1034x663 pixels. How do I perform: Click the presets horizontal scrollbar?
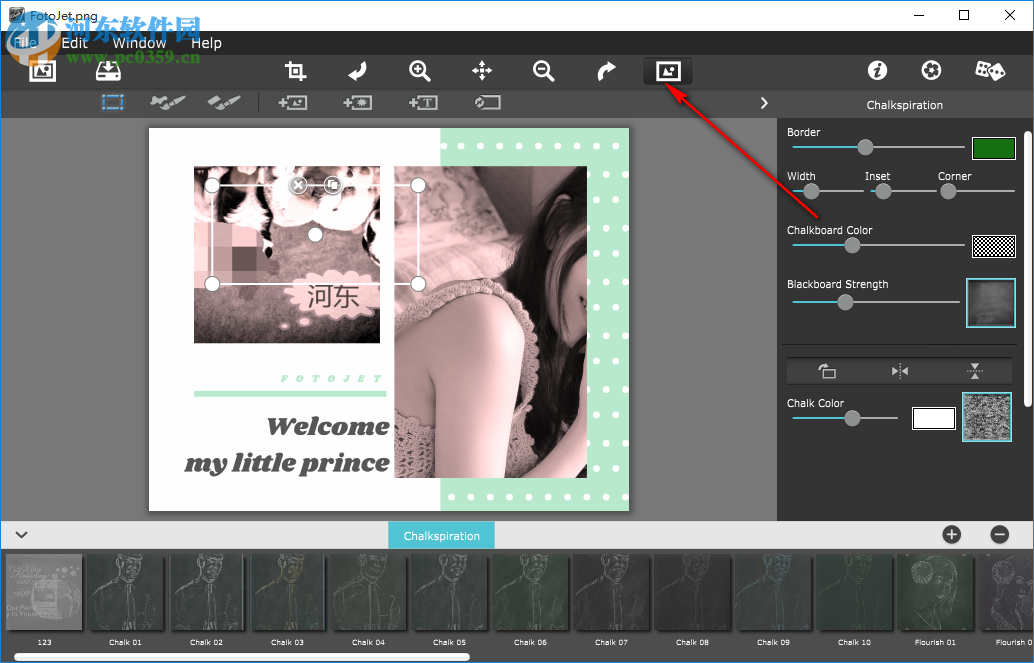[x=242, y=657]
